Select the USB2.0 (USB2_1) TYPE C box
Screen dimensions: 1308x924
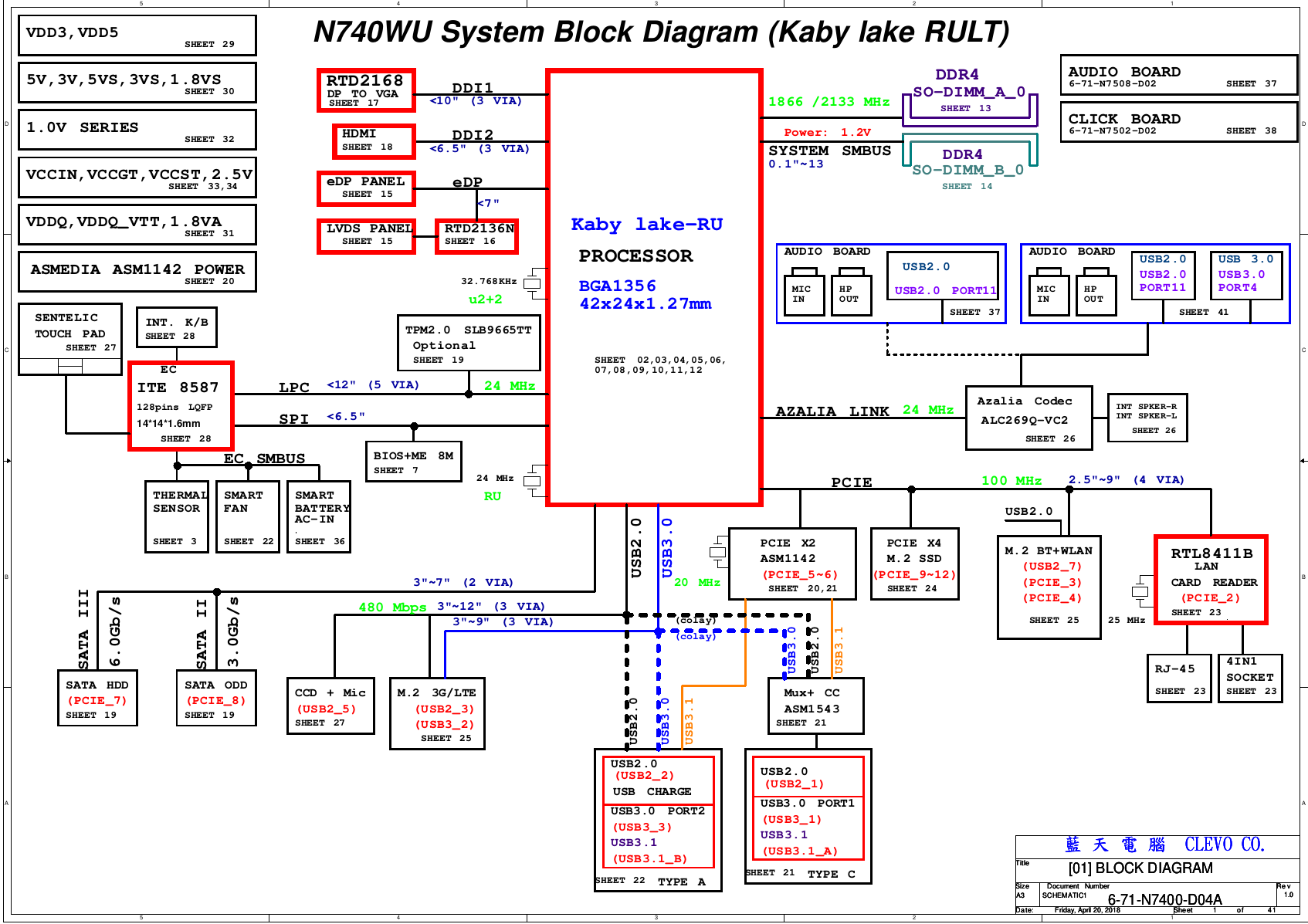point(808,776)
